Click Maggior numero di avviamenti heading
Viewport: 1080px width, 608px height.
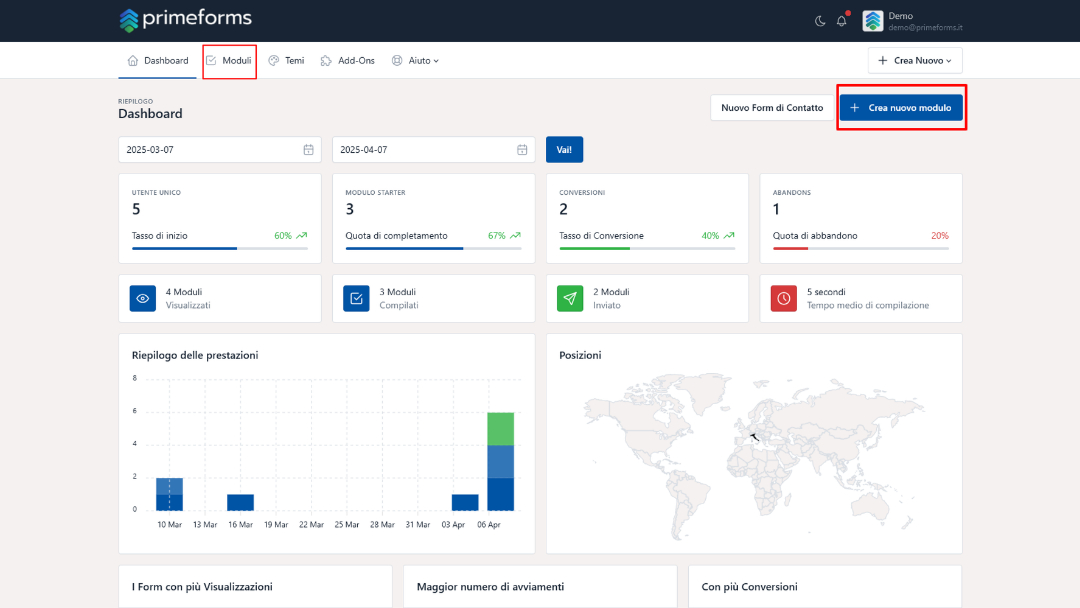(490, 587)
